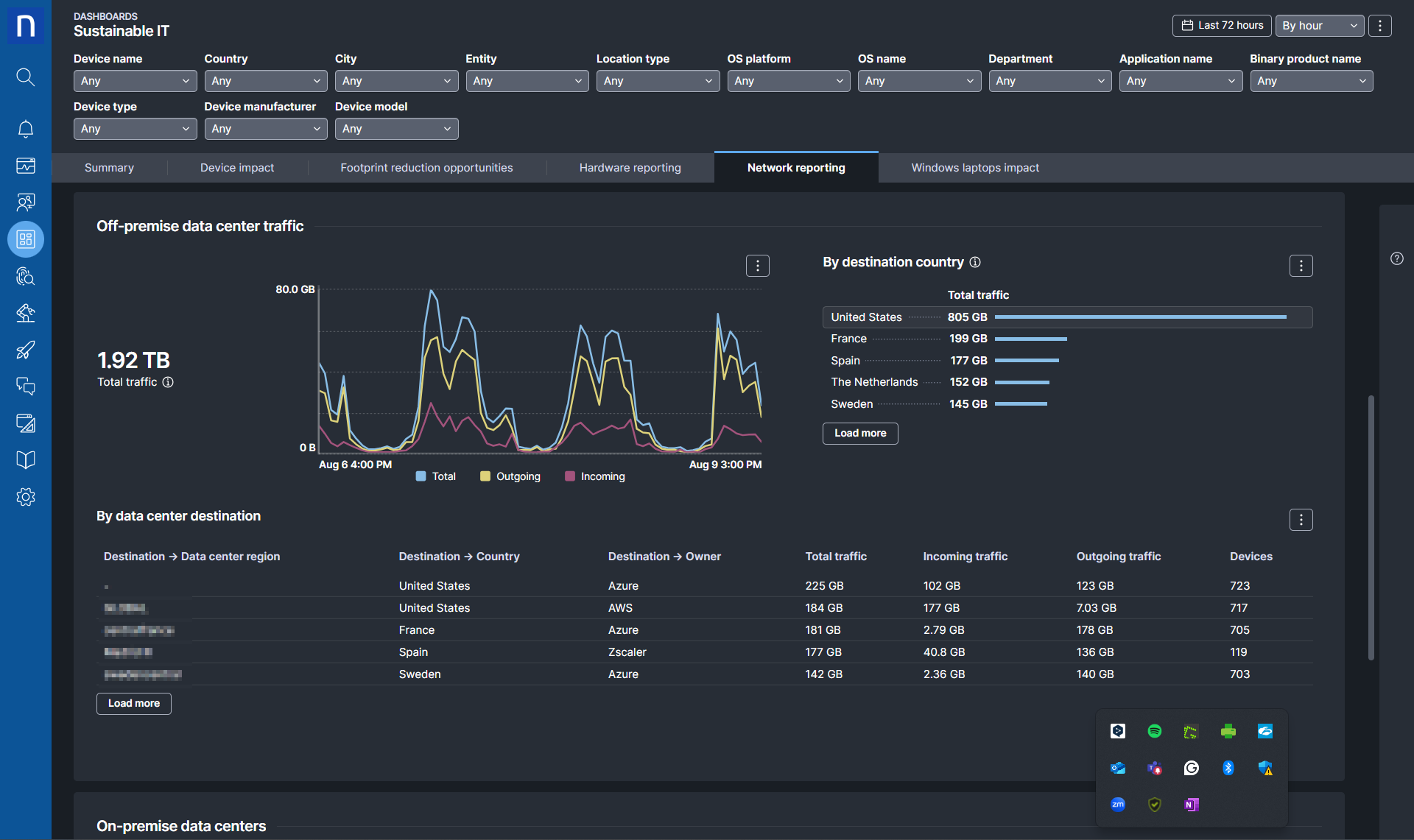
Task: Open the search icon in sidebar
Action: click(x=25, y=77)
